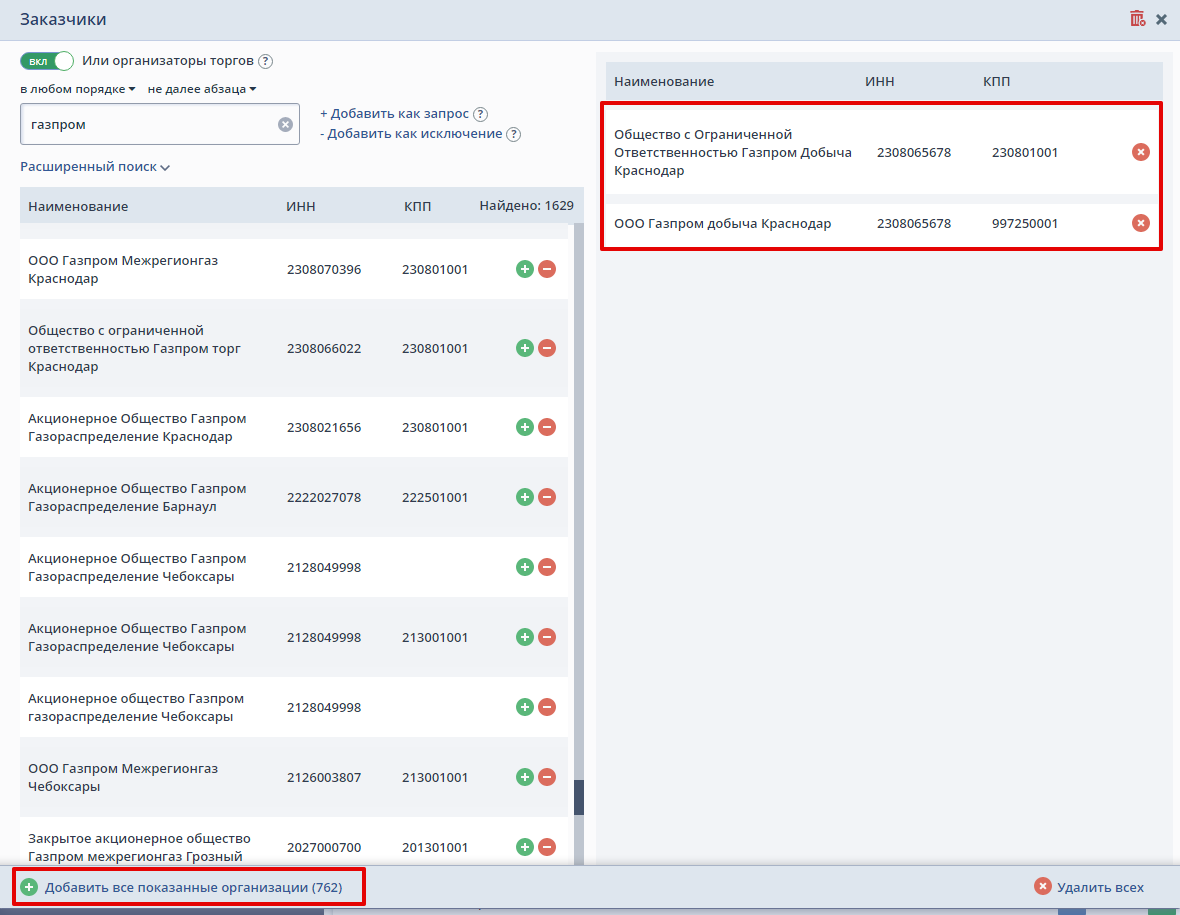Open the 'в любом порядке' dropdown
Viewport: 1180px width, 915px height.
(78, 89)
